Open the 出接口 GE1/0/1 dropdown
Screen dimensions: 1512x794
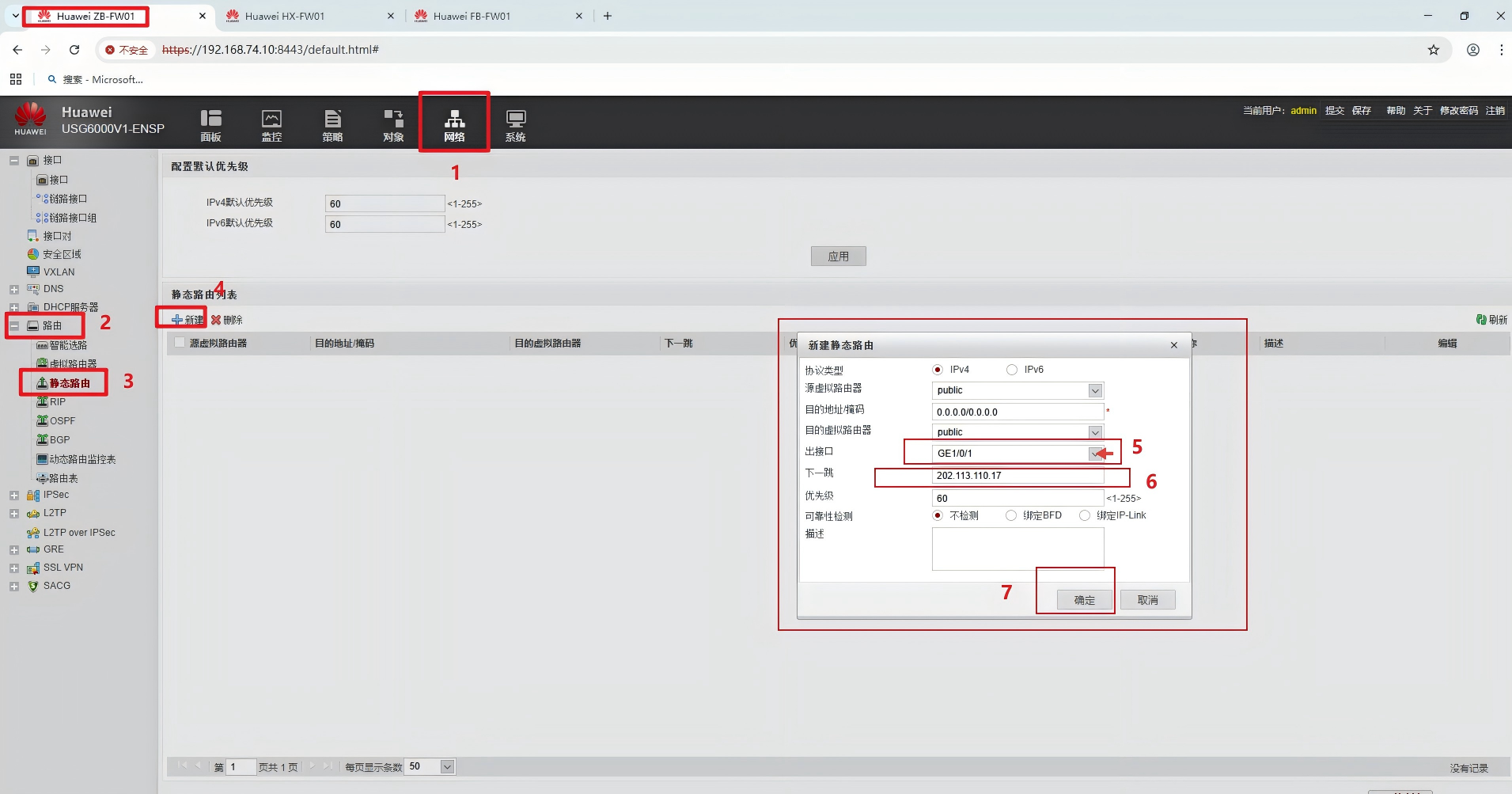coord(1095,454)
